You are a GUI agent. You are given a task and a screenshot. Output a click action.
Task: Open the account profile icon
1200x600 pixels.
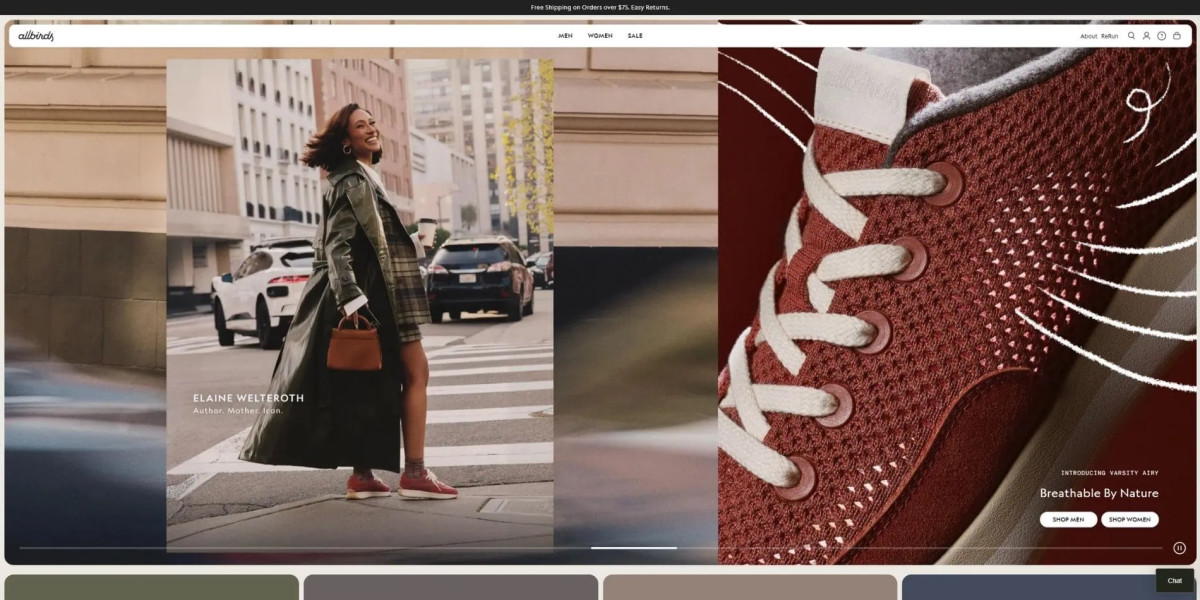(1146, 36)
